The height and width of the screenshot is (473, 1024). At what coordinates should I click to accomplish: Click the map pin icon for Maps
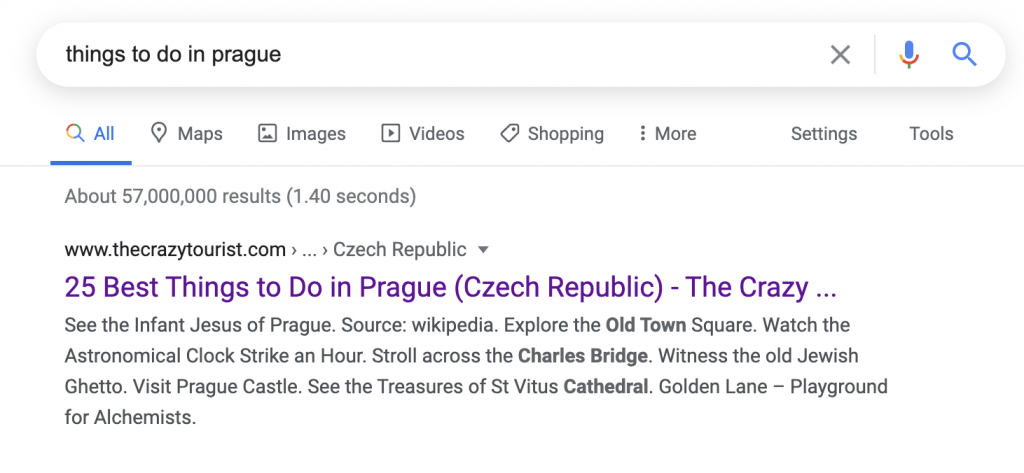coord(159,133)
